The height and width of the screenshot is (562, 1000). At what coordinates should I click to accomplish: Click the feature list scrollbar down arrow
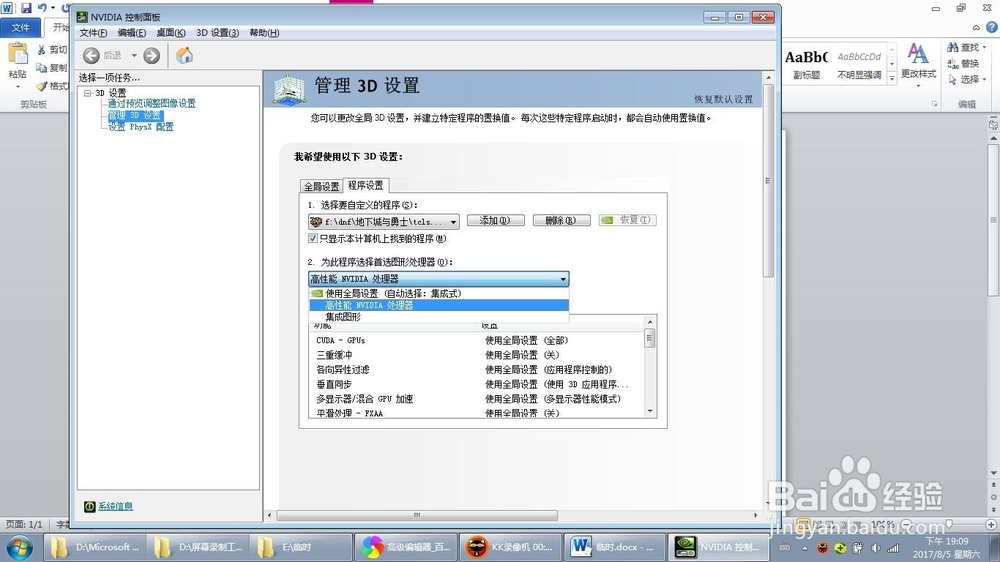[650, 411]
